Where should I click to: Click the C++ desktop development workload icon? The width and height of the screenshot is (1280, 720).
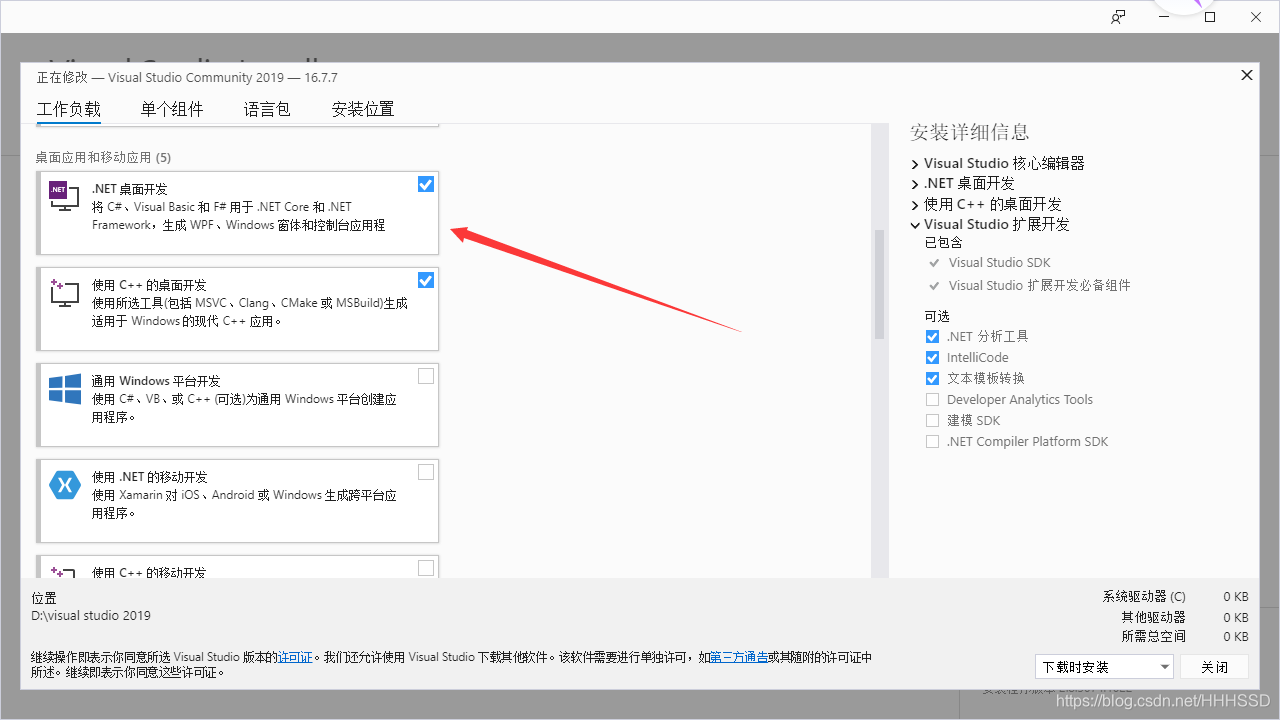[64, 292]
